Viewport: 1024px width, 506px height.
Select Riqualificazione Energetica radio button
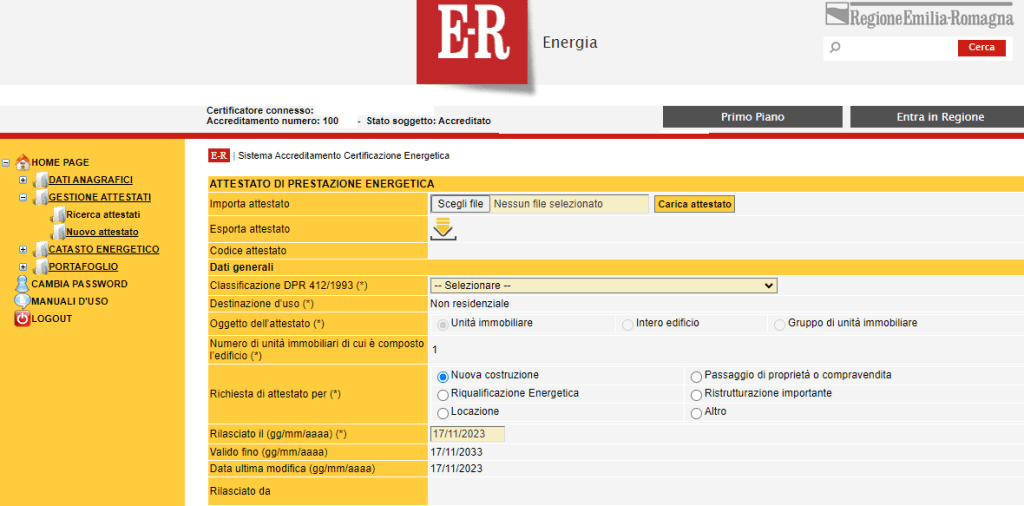click(x=443, y=395)
